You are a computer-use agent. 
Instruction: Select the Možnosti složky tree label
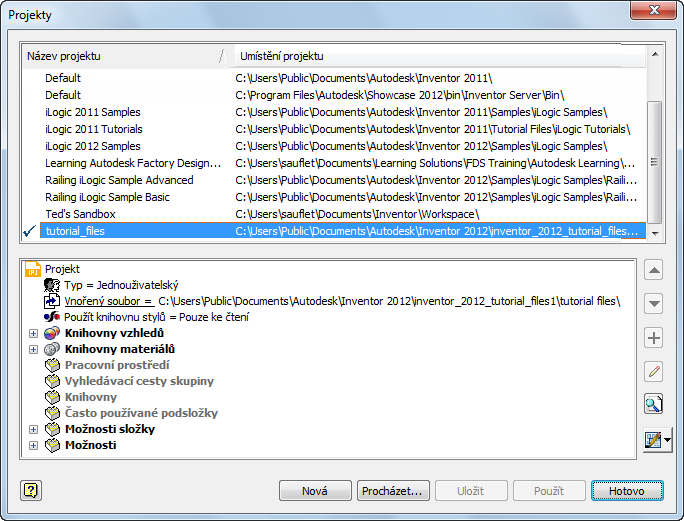[110, 429]
